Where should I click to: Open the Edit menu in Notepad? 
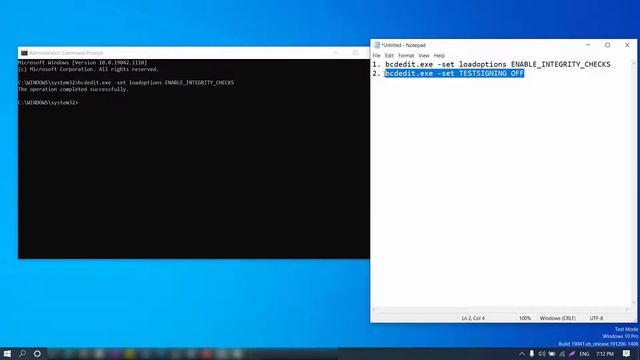coord(389,56)
